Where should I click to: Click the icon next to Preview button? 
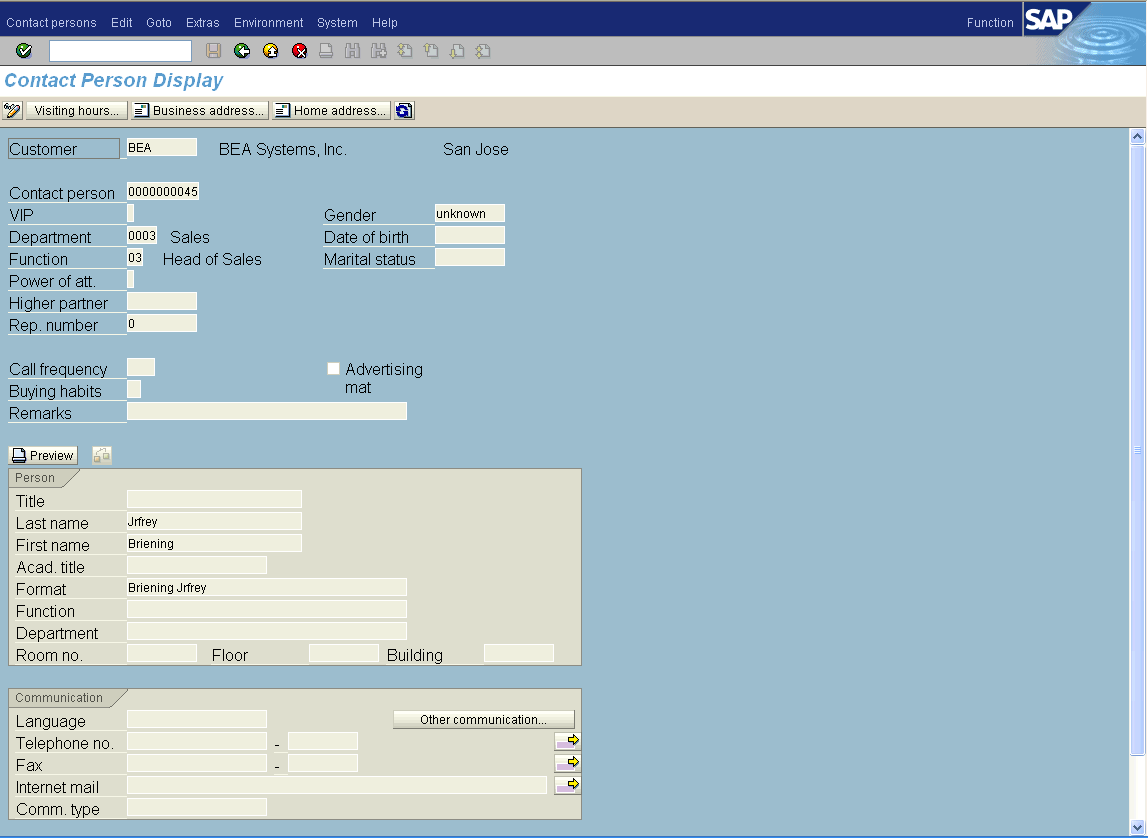[x=102, y=455]
